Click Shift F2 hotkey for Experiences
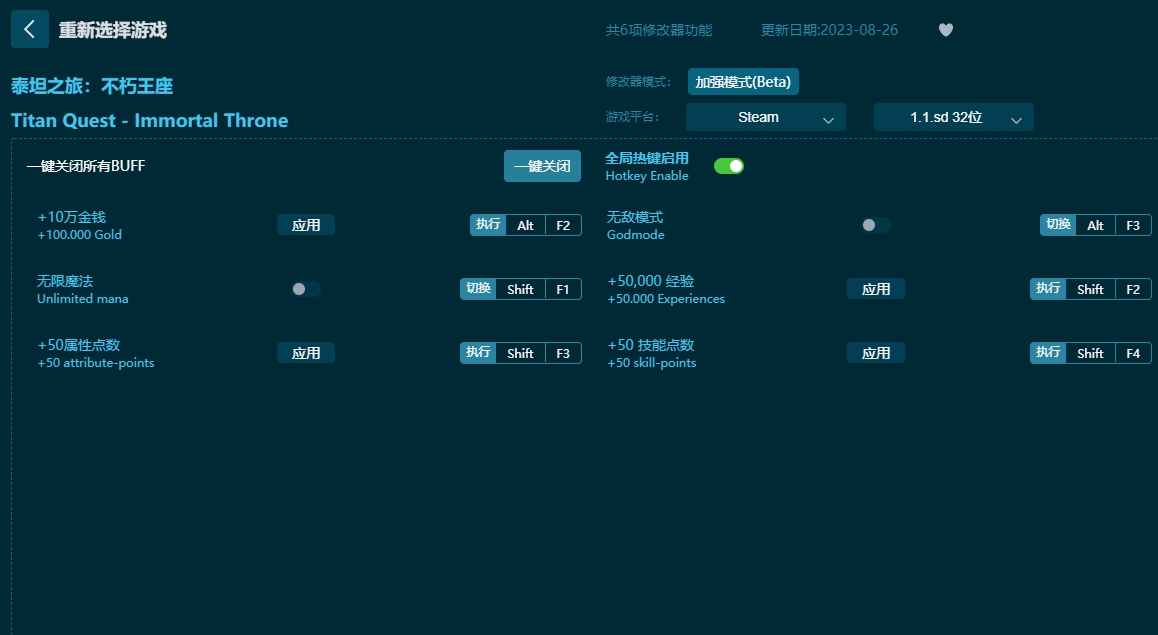The image size is (1158, 635). (1108, 289)
